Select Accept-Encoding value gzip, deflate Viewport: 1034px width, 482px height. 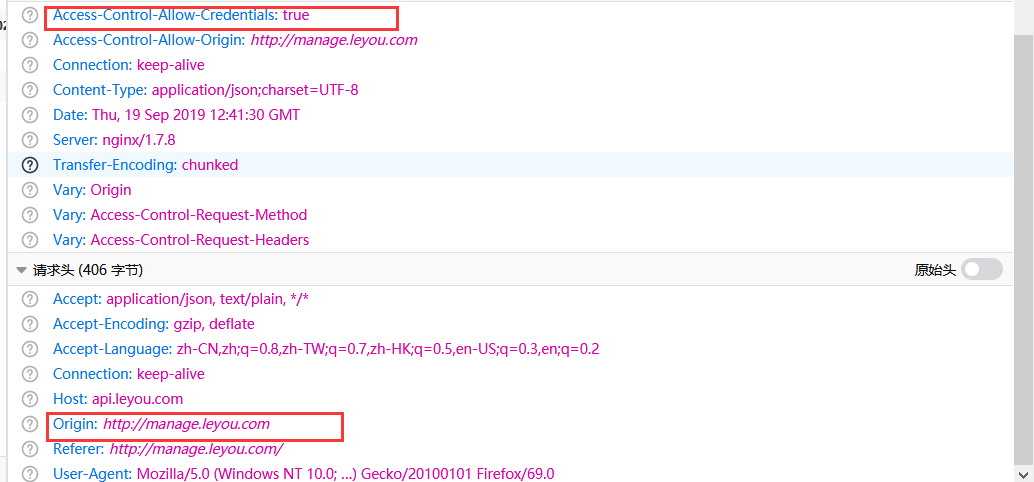tap(214, 324)
